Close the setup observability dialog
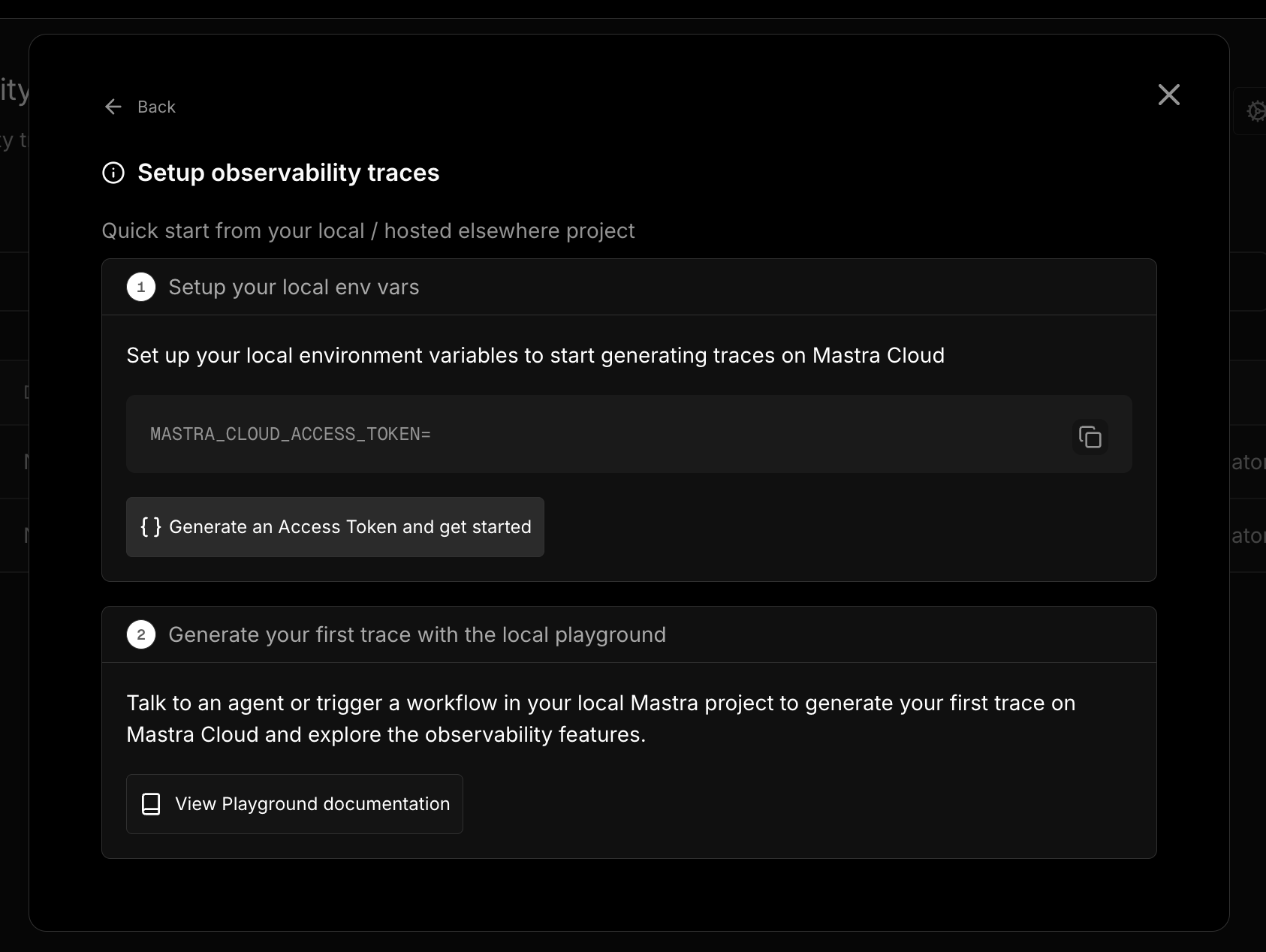Screen dimensions: 1266x952 (x=1168, y=95)
